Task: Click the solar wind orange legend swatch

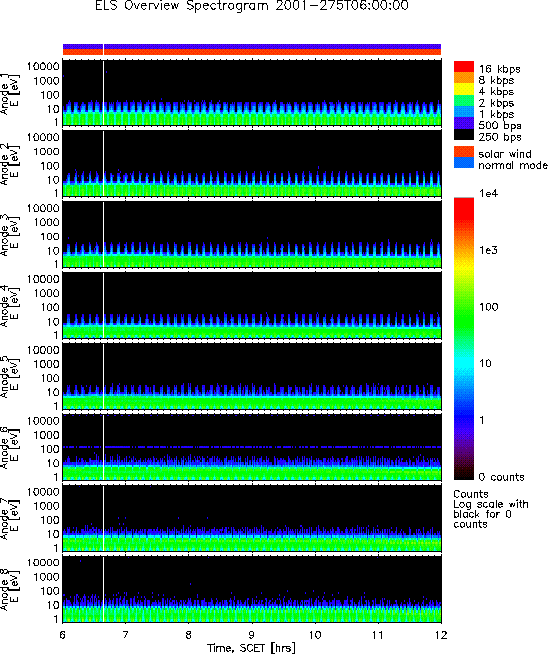Action: pos(464,151)
